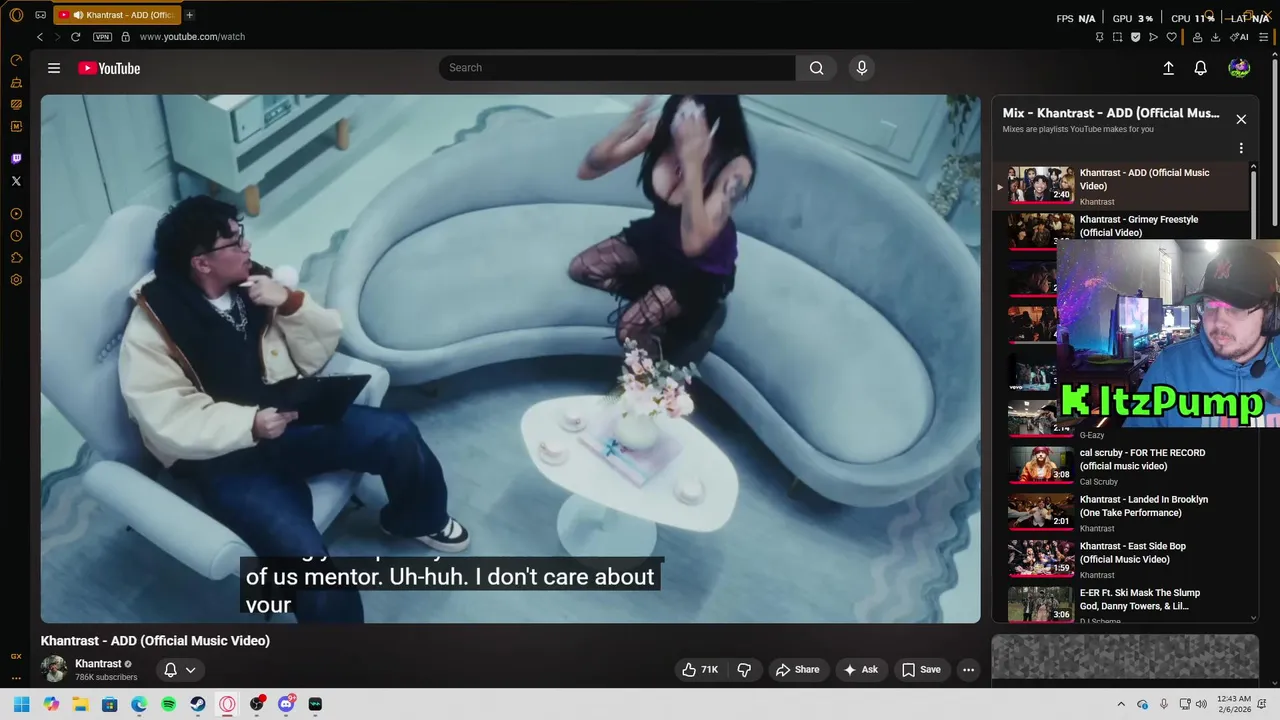
Task: Click the search magnifier button
Action: click(x=816, y=68)
